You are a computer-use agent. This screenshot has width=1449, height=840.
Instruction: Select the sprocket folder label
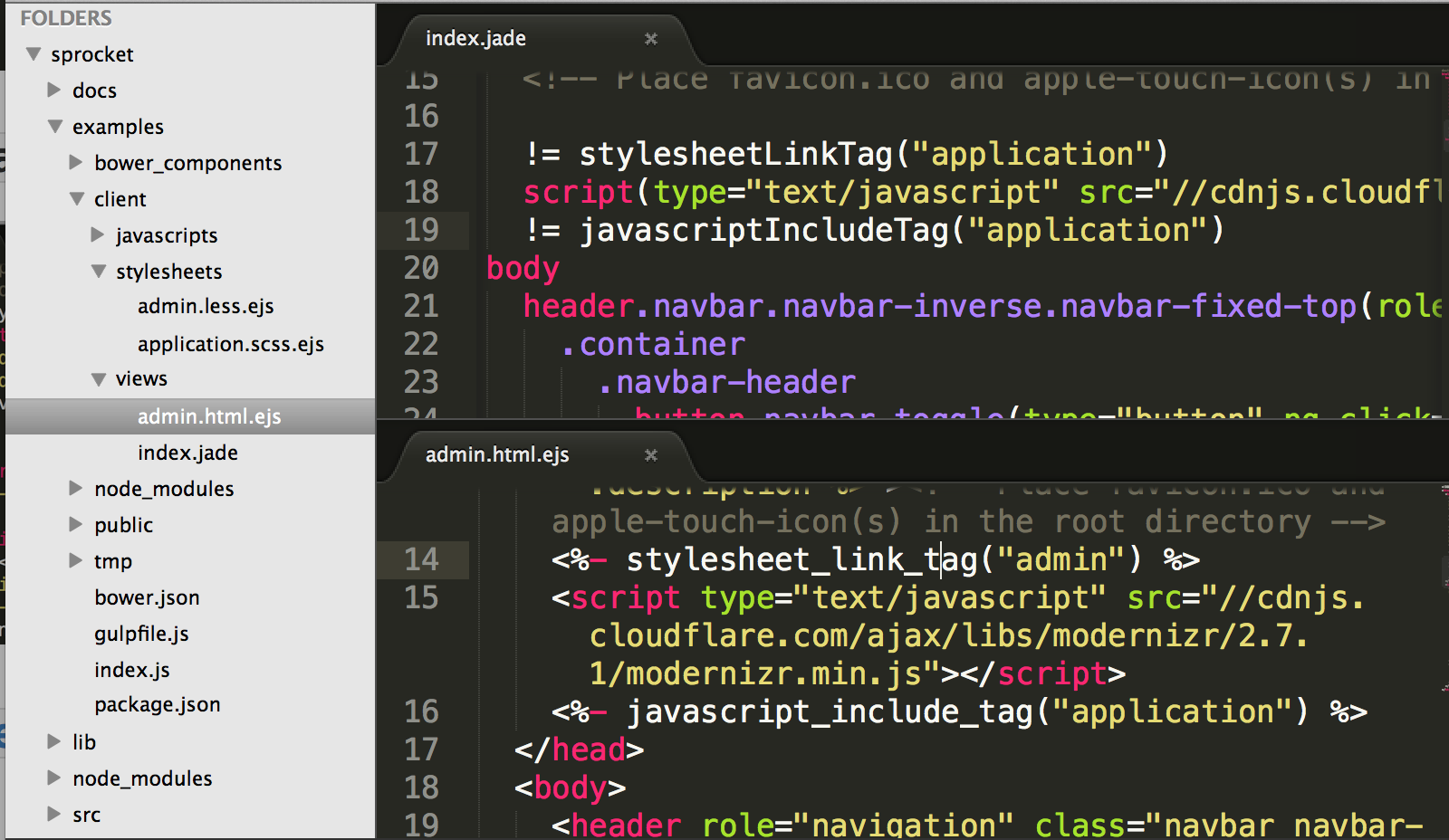tap(92, 54)
